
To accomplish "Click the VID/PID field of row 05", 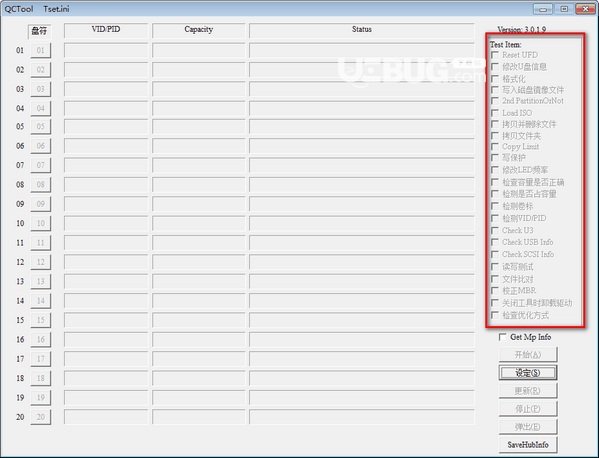I will (x=106, y=126).
